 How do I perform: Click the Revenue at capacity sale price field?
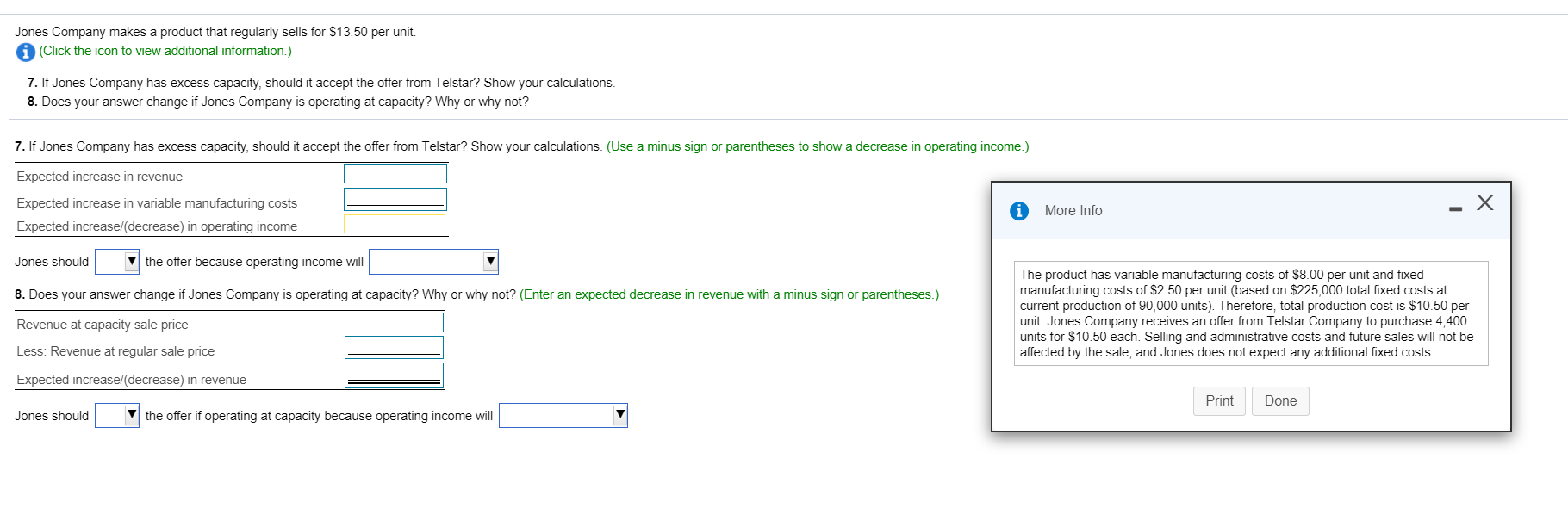point(394,322)
